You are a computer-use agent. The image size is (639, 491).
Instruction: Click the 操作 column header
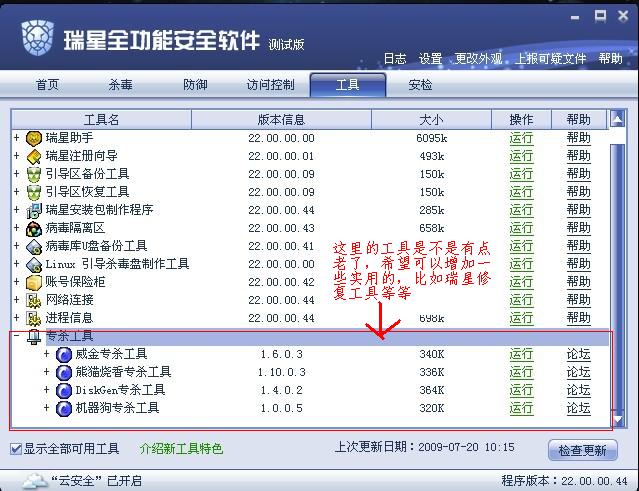(521, 120)
